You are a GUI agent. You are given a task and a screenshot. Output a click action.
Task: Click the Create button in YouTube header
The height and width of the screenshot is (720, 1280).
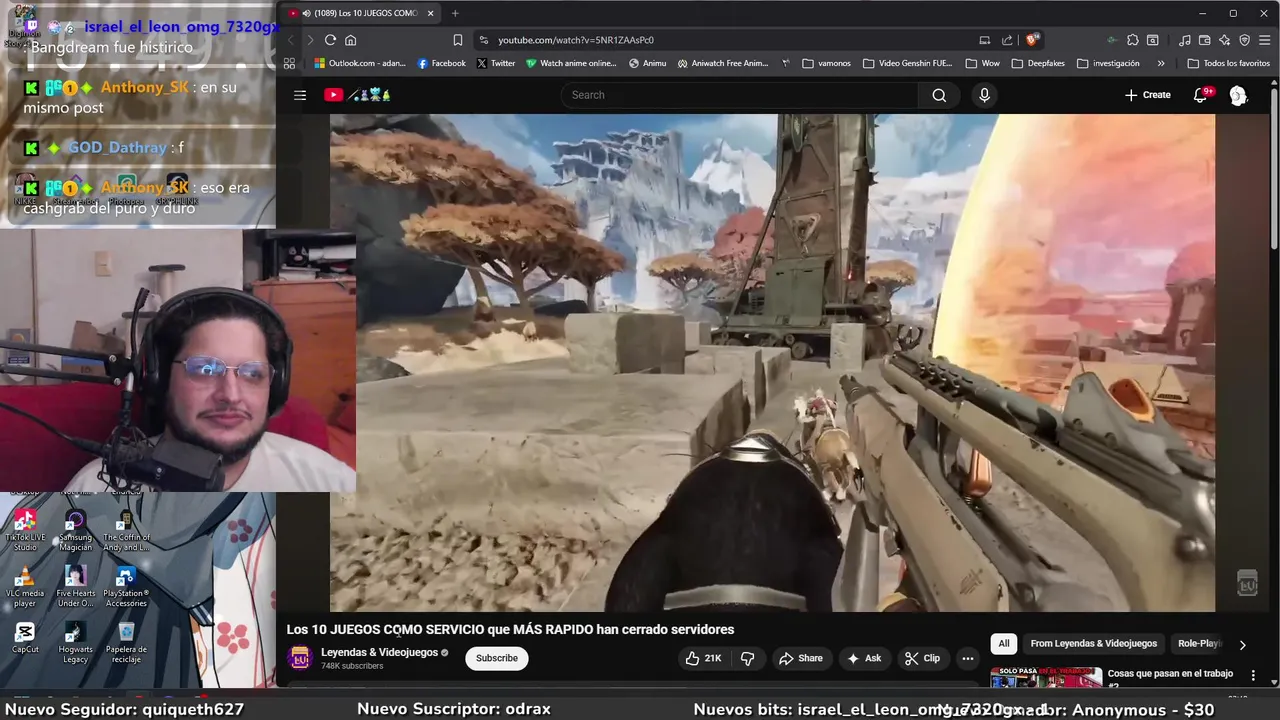point(1148,95)
